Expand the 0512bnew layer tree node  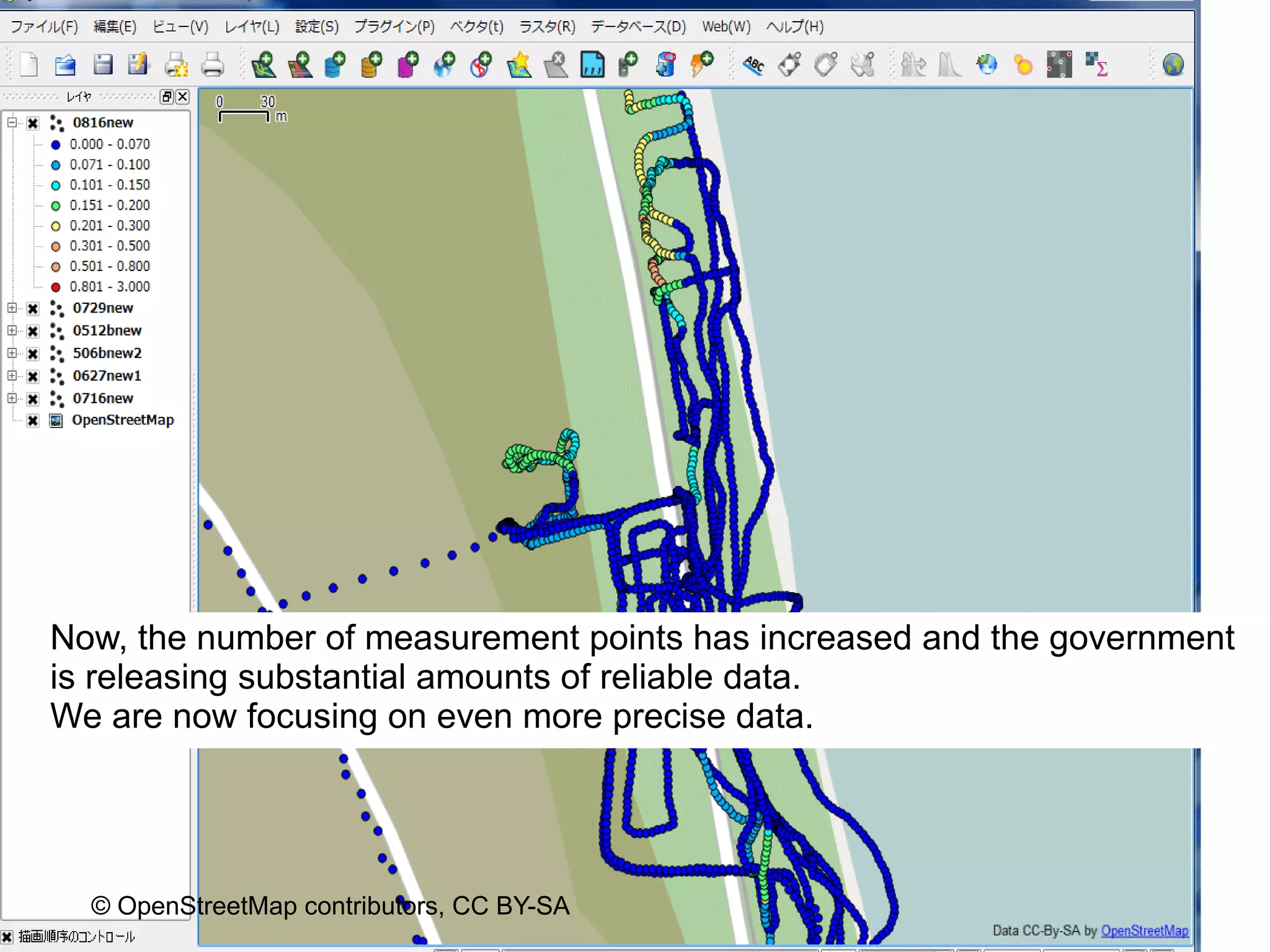point(12,330)
